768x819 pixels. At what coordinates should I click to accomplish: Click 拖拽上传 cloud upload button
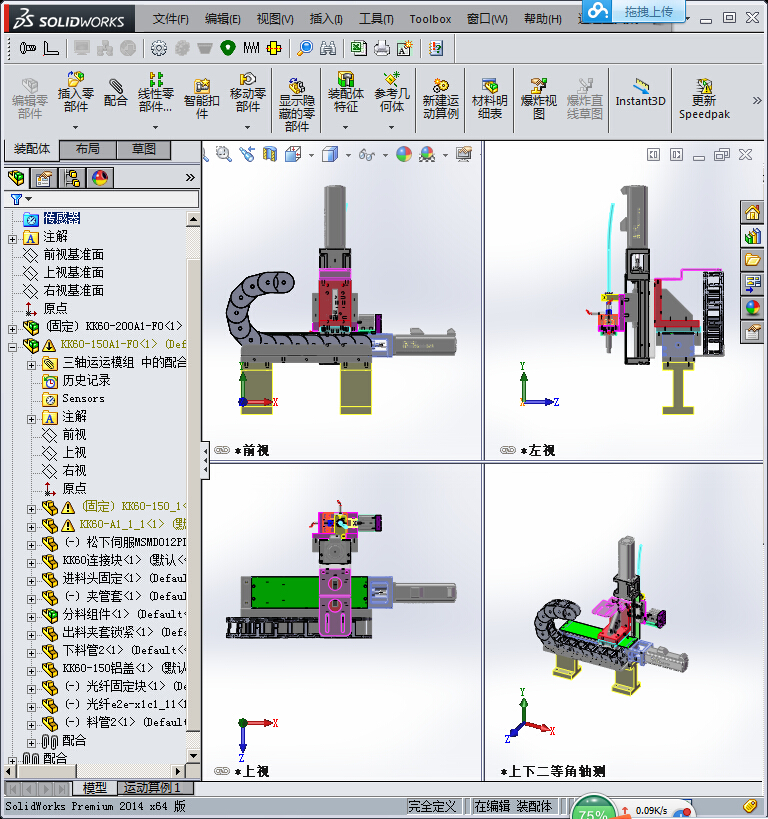[x=634, y=11]
